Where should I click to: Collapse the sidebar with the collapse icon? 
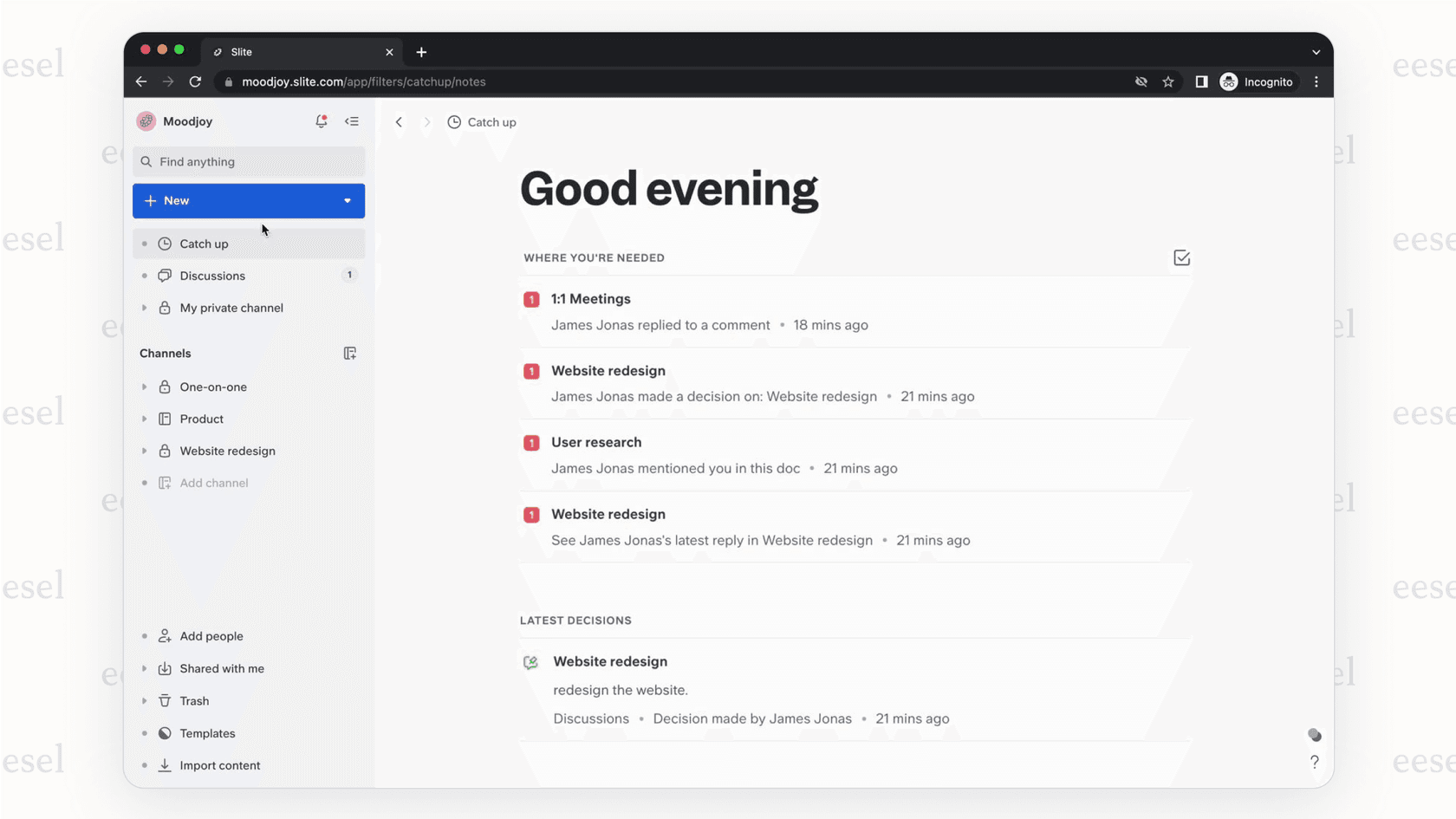click(x=352, y=121)
